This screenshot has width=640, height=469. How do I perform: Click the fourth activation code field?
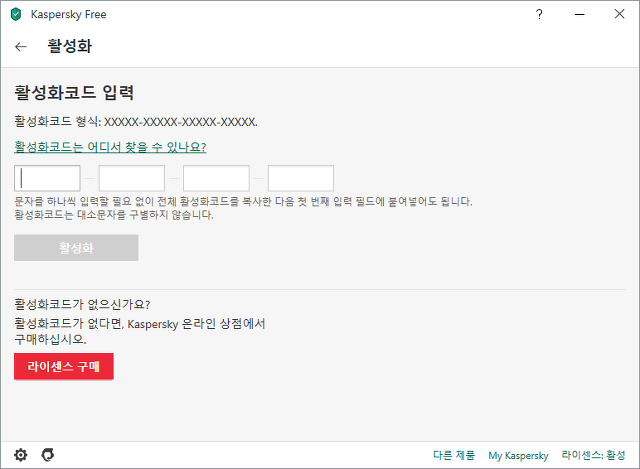point(301,178)
